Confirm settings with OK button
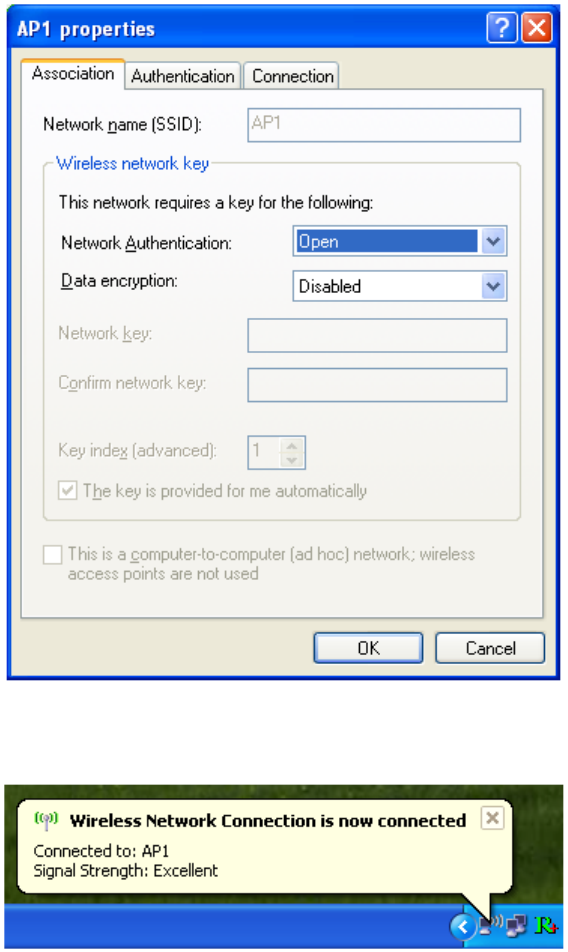568x952 pixels. tap(368, 648)
